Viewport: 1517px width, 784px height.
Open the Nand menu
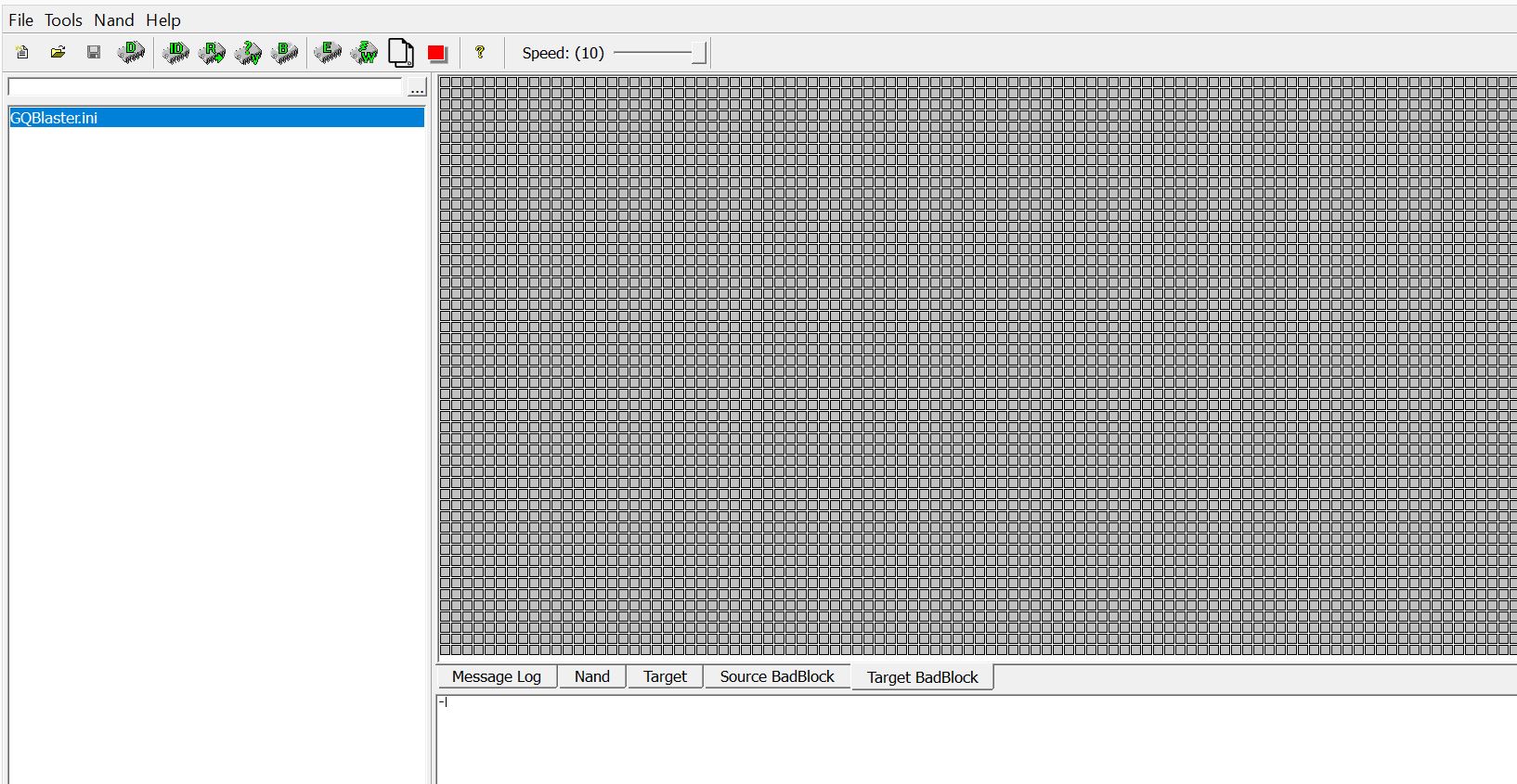coord(113,19)
